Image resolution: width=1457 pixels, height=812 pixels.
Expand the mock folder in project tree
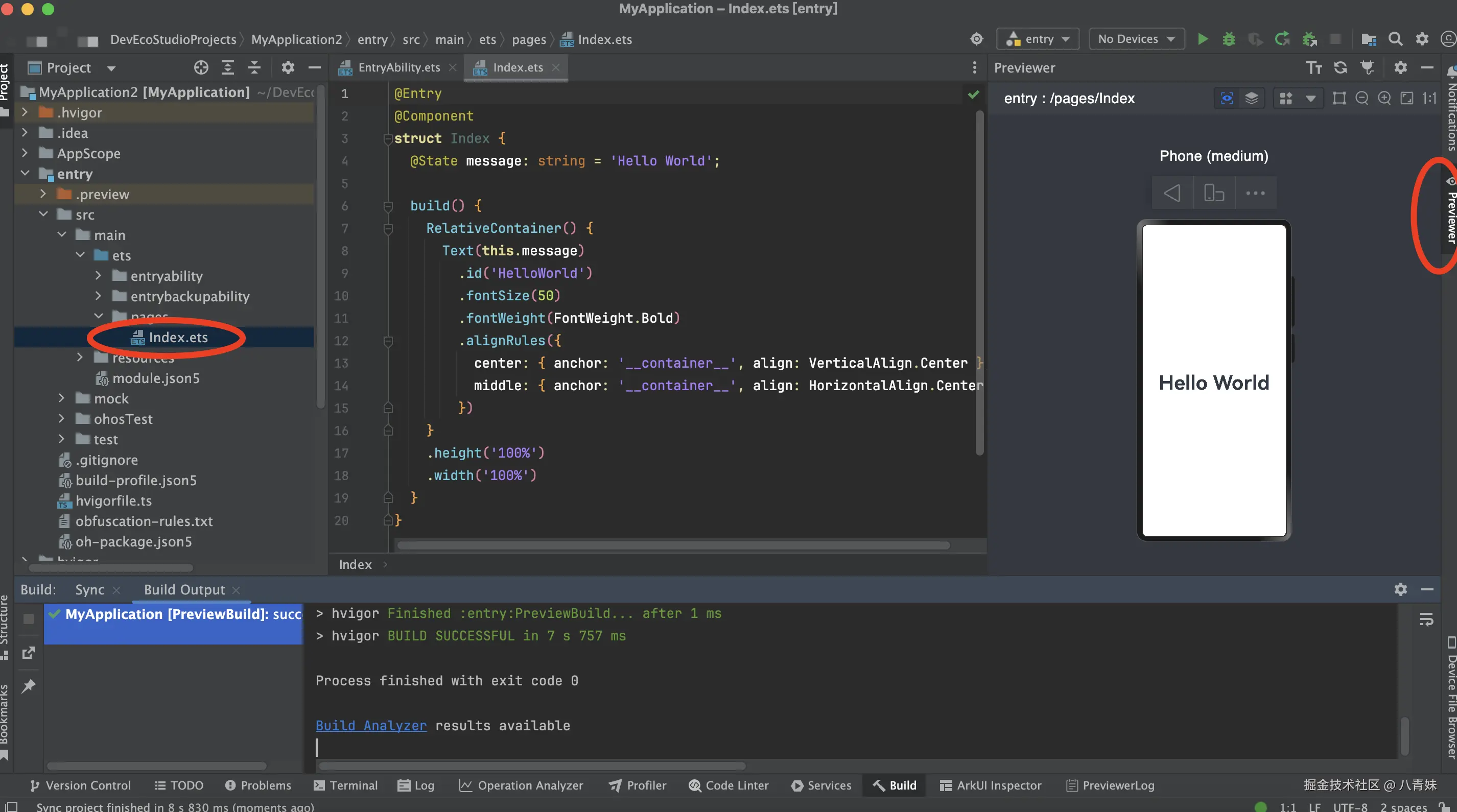(62, 399)
